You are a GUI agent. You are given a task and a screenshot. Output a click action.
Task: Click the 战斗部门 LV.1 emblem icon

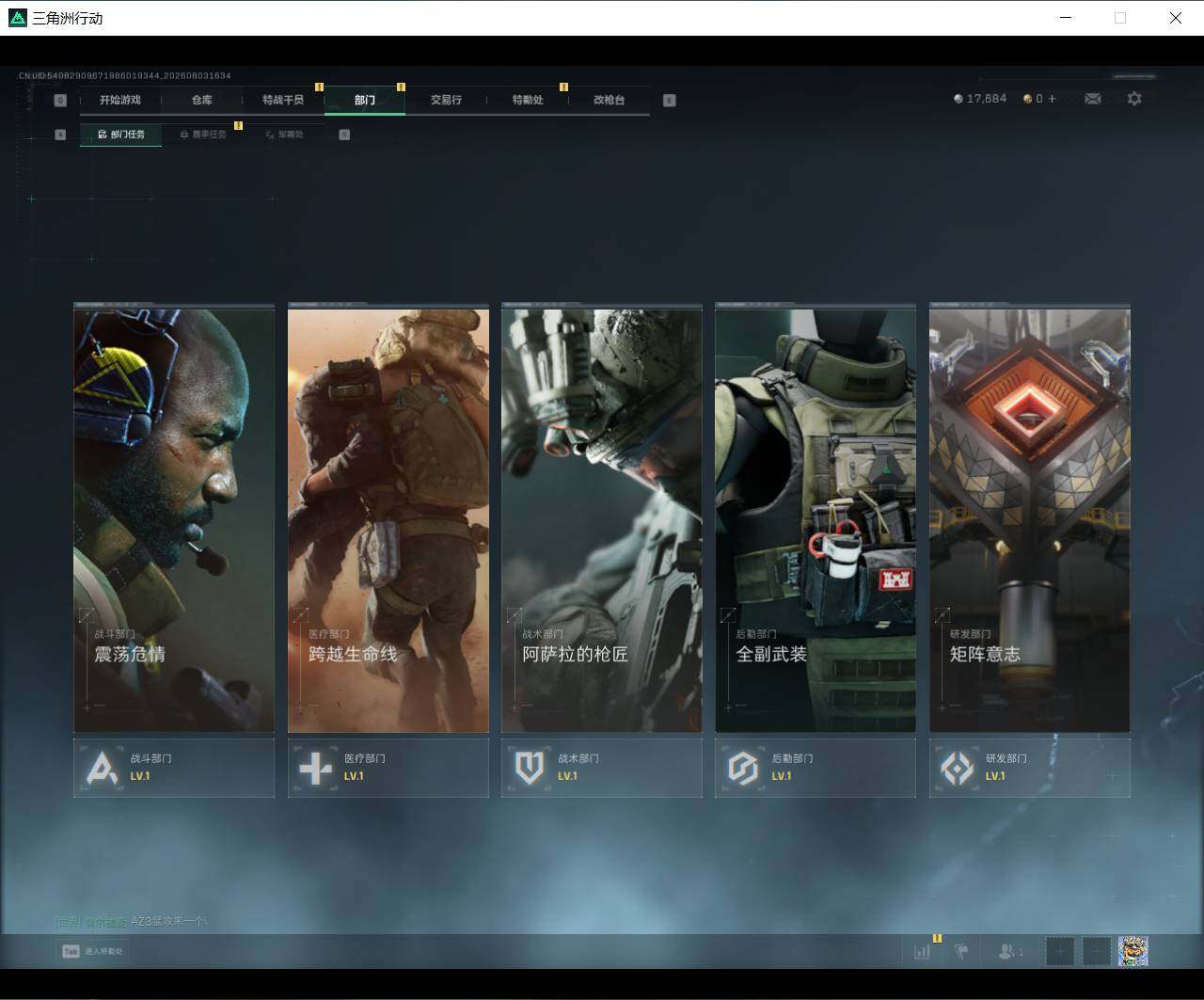[102, 769]
